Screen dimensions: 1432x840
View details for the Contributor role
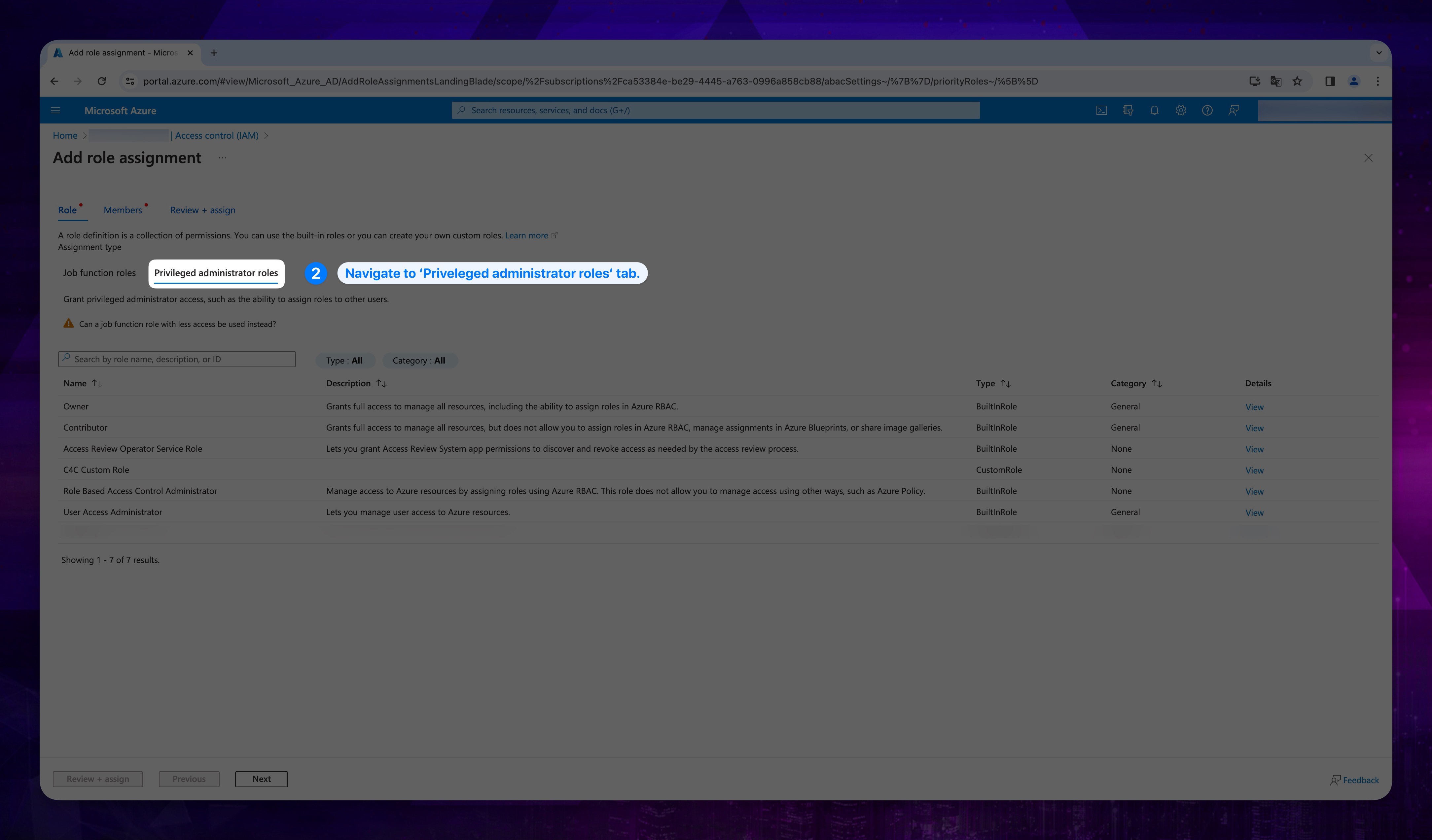click(x=1254, y=428)
